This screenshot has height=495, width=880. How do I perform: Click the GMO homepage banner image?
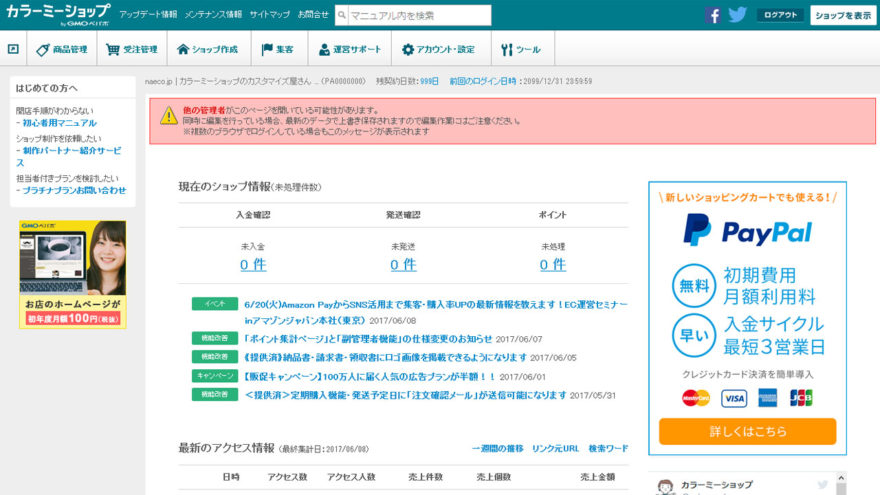72,274
